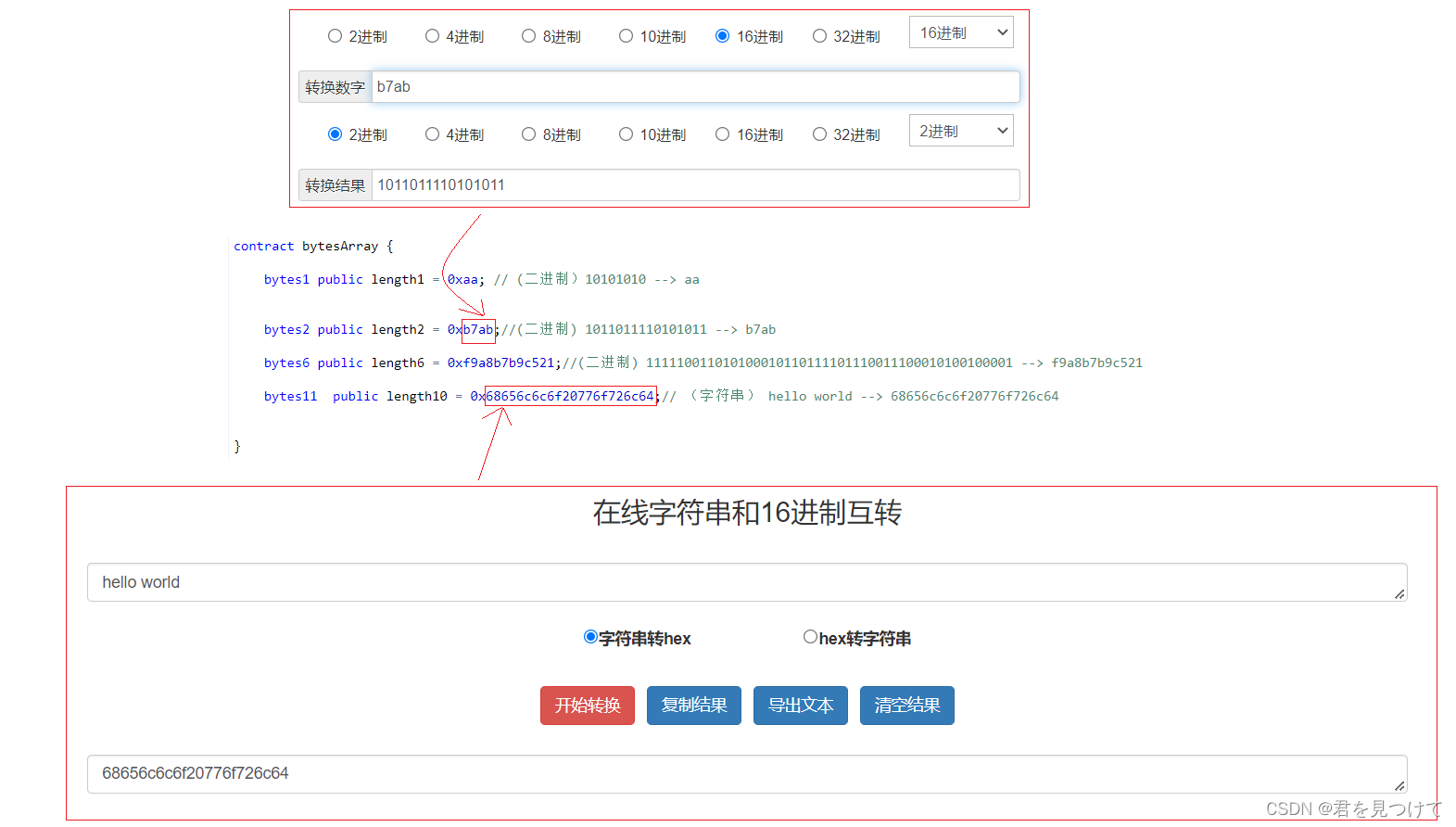Select the source 16进制 radio button
Image resolution: width=1456 pixels, height=827 pixels.
tap(722, 36)
